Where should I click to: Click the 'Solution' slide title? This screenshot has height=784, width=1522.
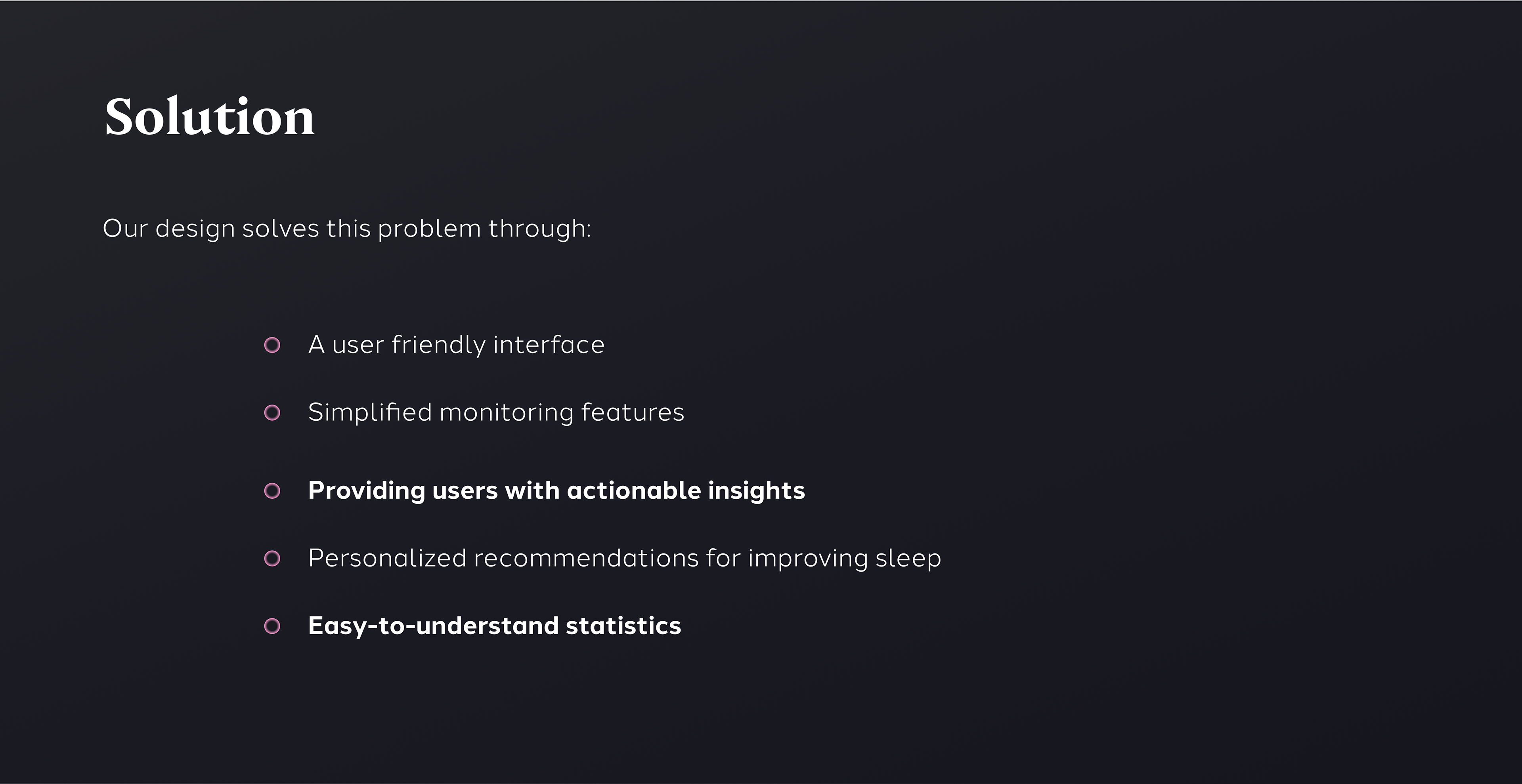pyautogui.click(x=210, y=117)
